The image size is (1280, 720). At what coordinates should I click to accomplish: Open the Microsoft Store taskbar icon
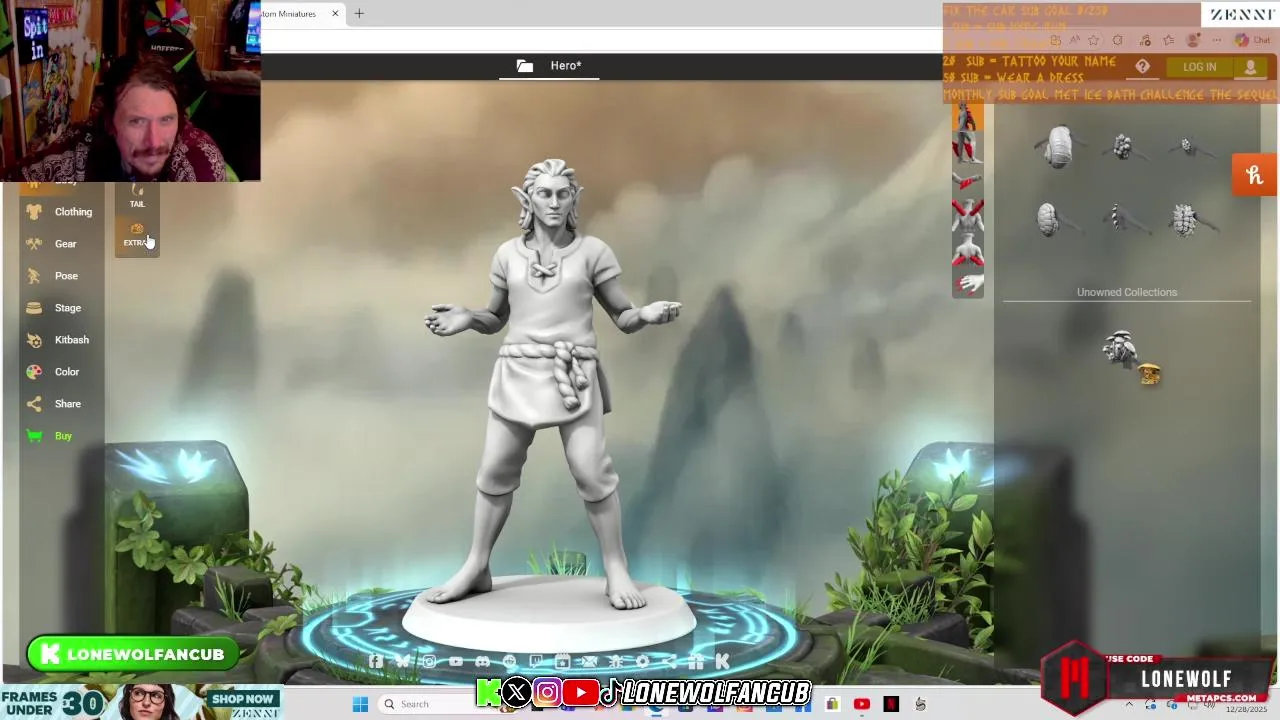pos(832,704)
